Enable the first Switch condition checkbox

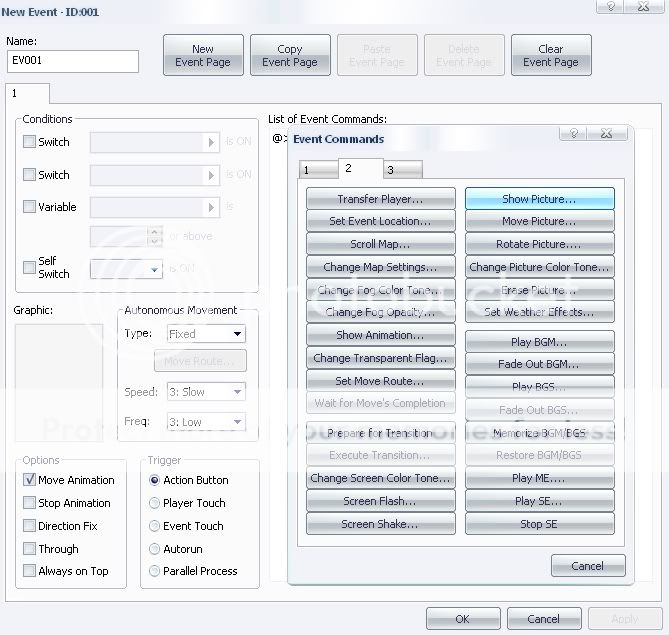[x=29, y=142]
